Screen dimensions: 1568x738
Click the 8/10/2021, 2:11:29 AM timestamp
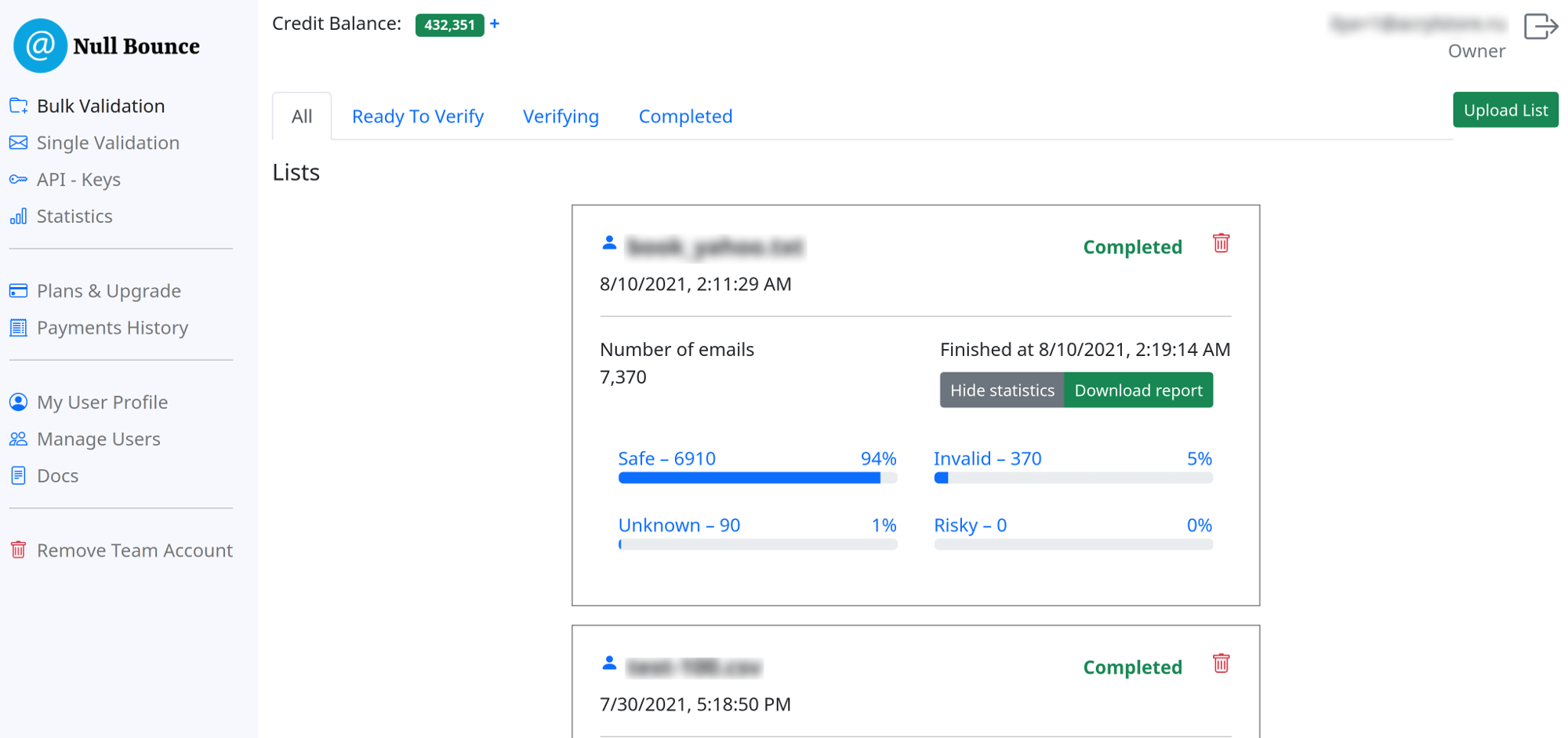point(695,284)
